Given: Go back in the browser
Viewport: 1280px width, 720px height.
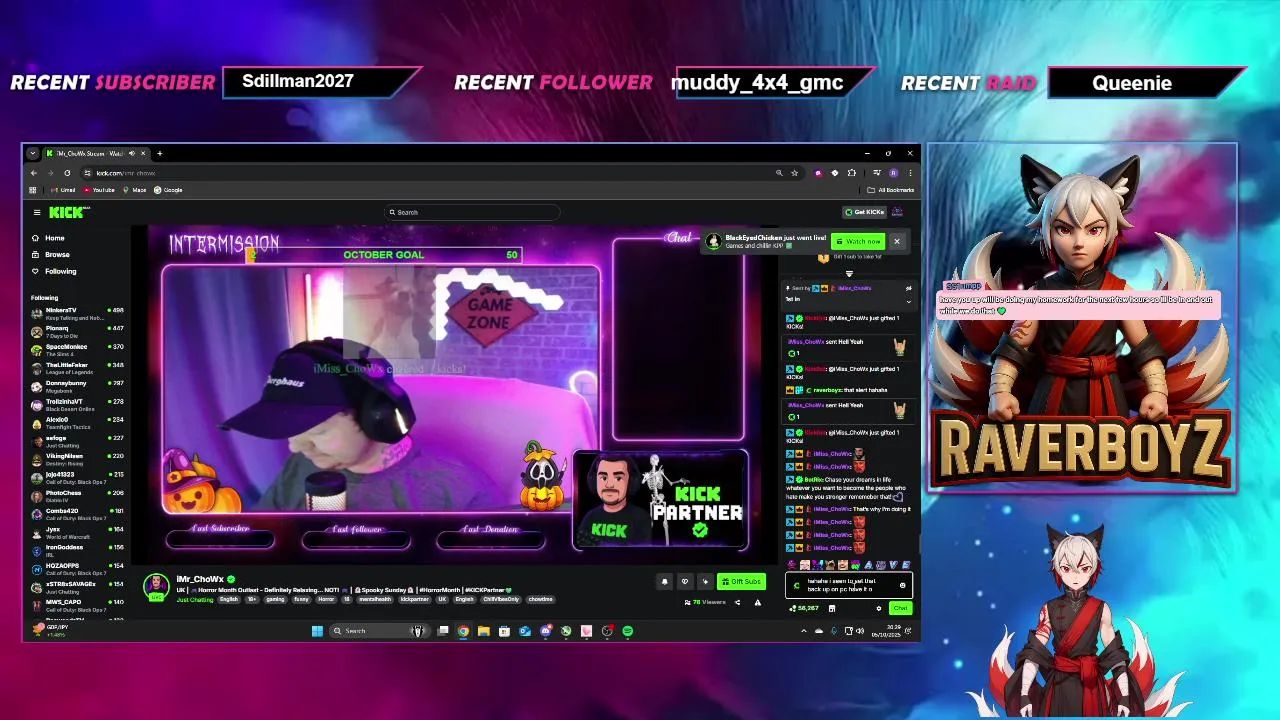Looking at the screenshot, I should [33, 173].
